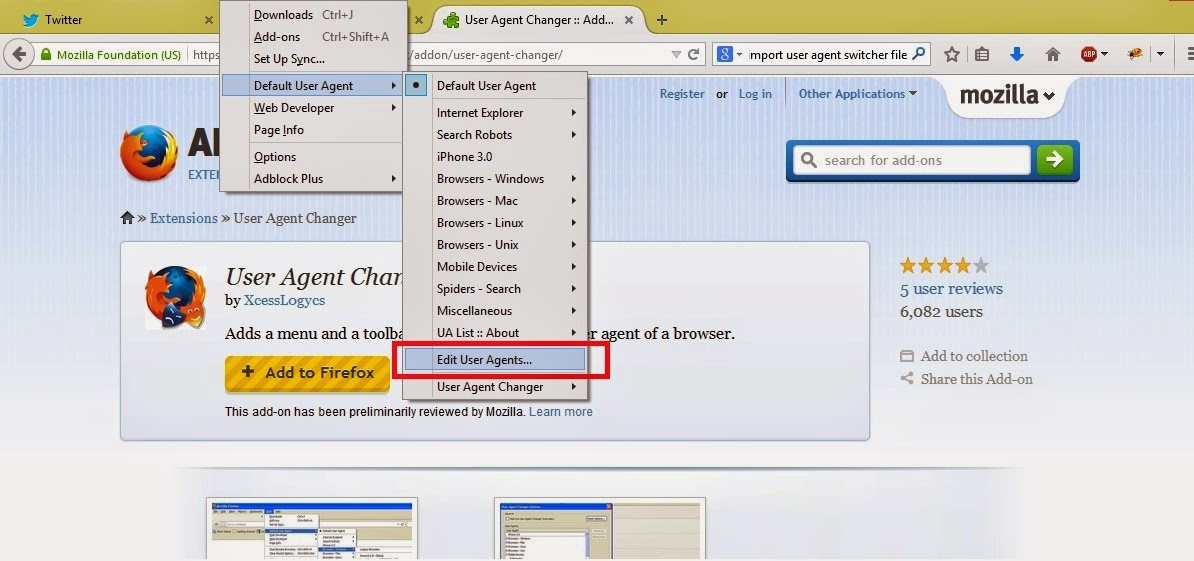Choose Downloads from the Tools menu
This screenshot has width=1194, height=561.
coord(311,14)
